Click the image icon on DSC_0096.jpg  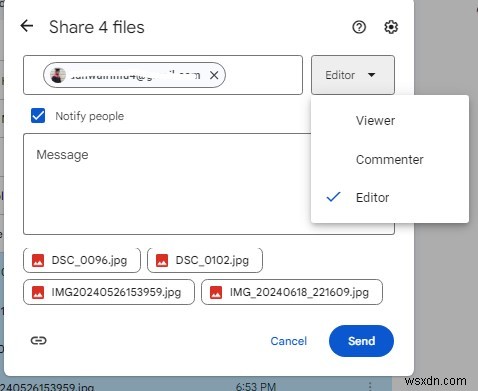coord(38,260)
